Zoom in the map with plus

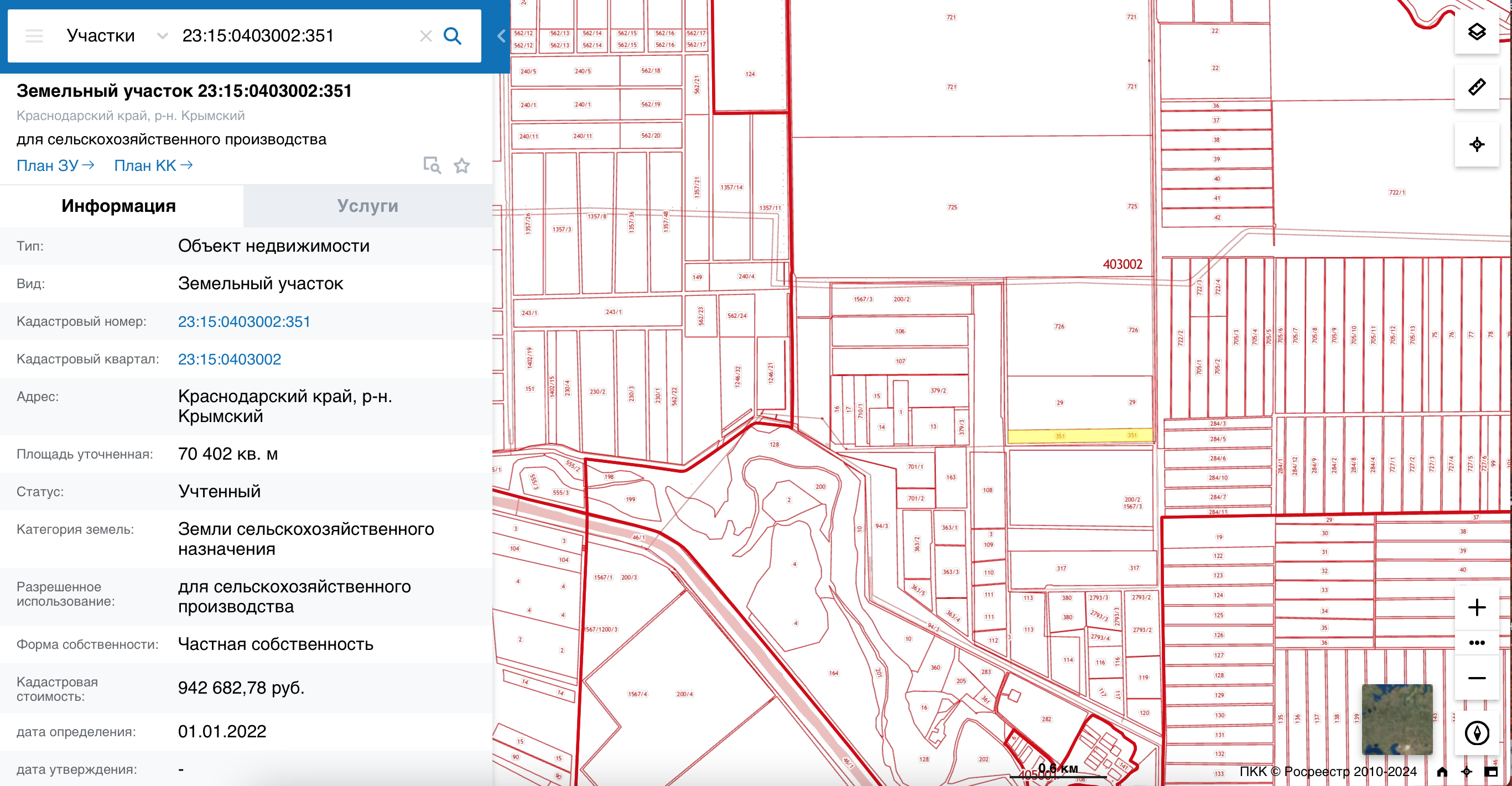pos(1476,607)
